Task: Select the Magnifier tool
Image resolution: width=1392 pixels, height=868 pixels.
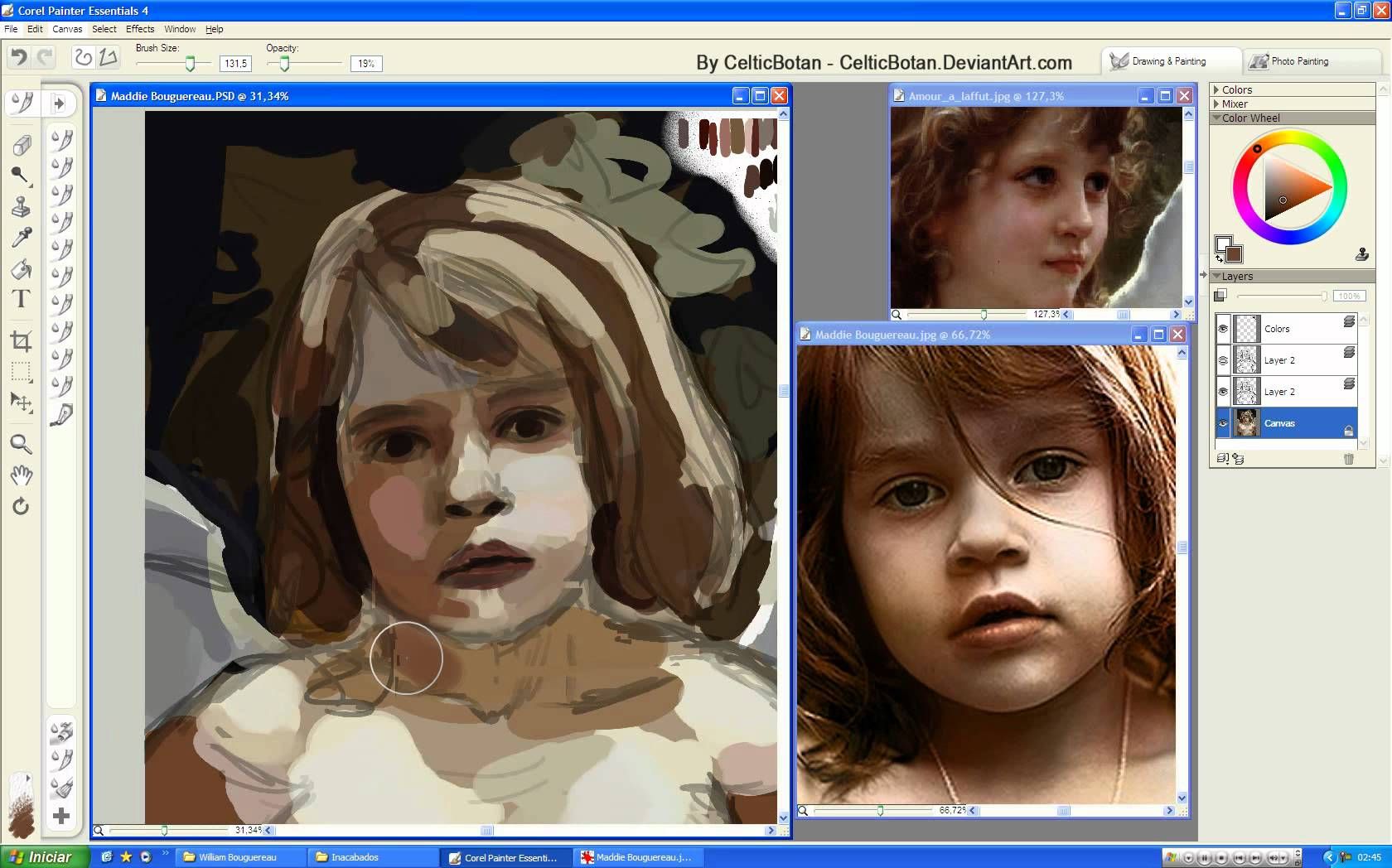Action: pos(22,444)
